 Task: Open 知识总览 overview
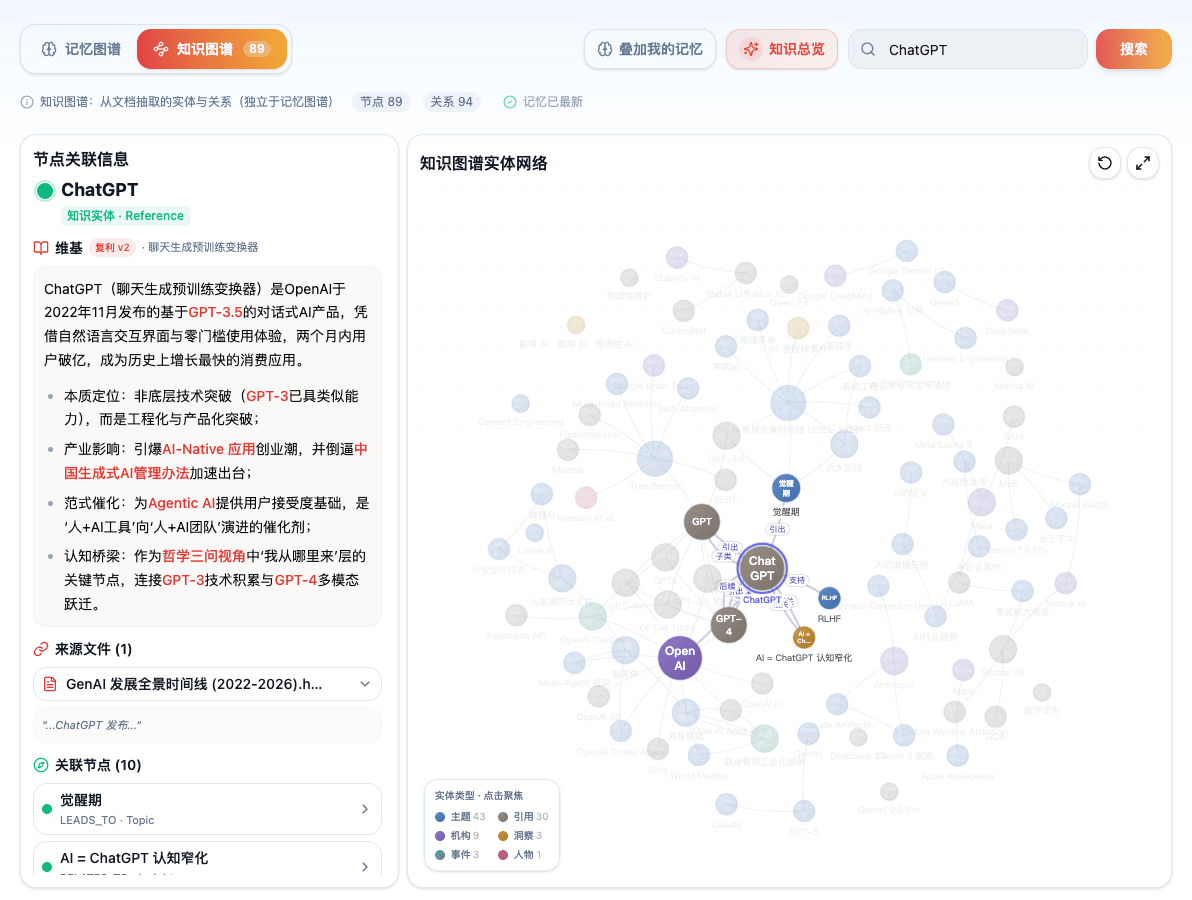(x=781, y=49)
